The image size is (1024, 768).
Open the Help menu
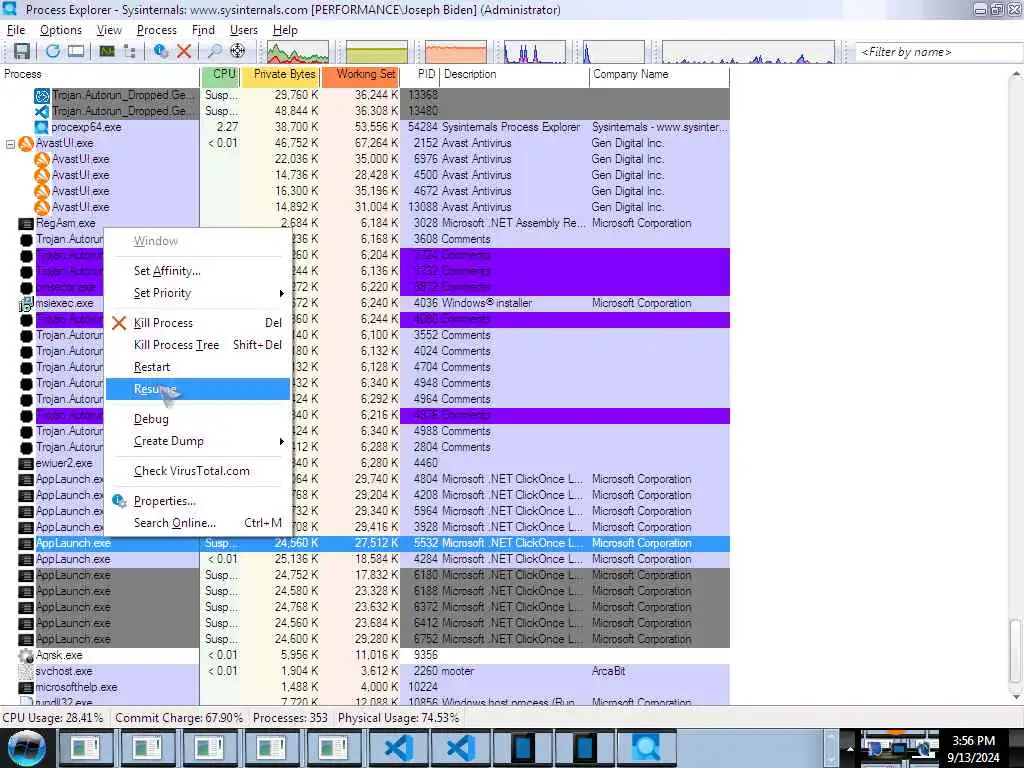point(285,30)
